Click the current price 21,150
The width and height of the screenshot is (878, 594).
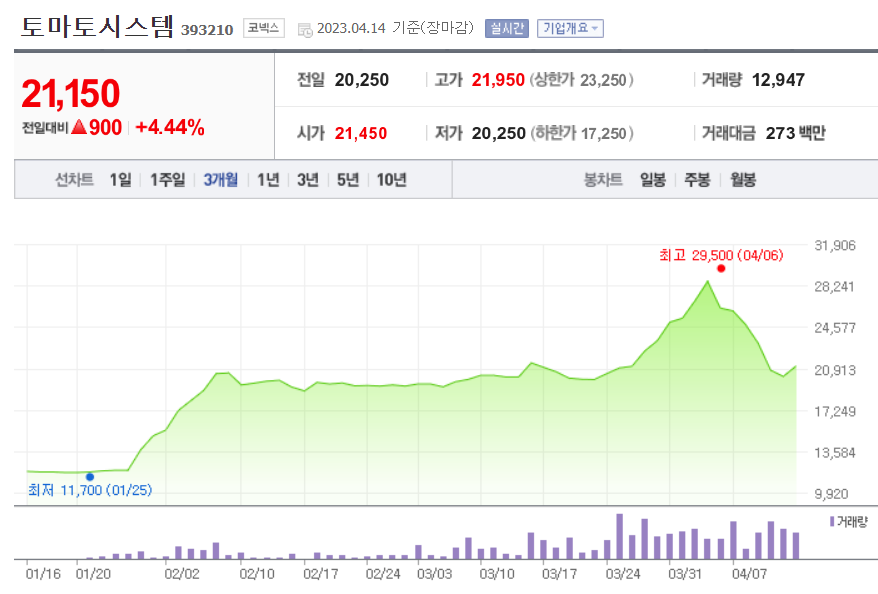tap(71, 93)
